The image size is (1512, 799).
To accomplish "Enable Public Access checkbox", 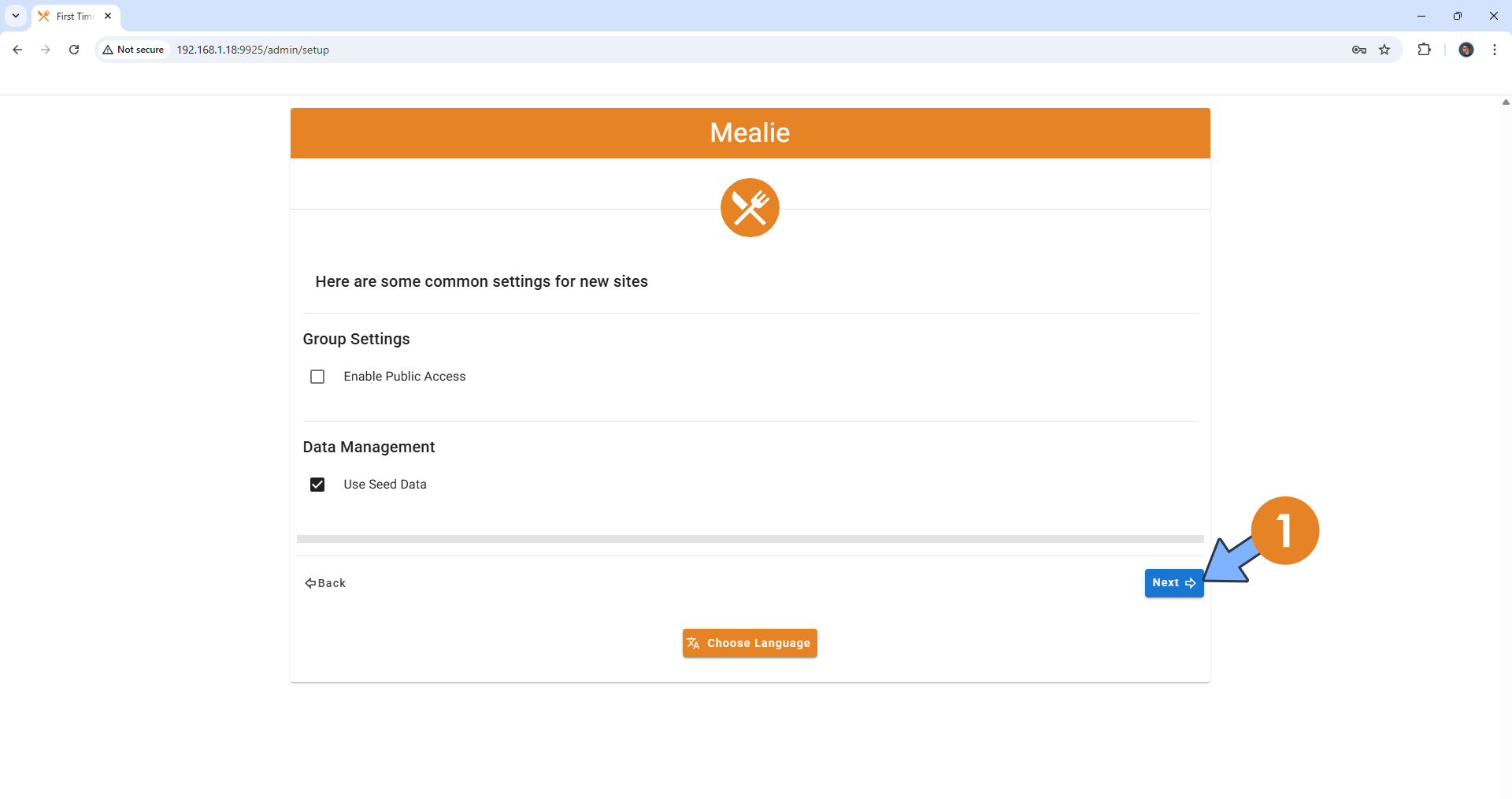I will (x=317, y=377).
